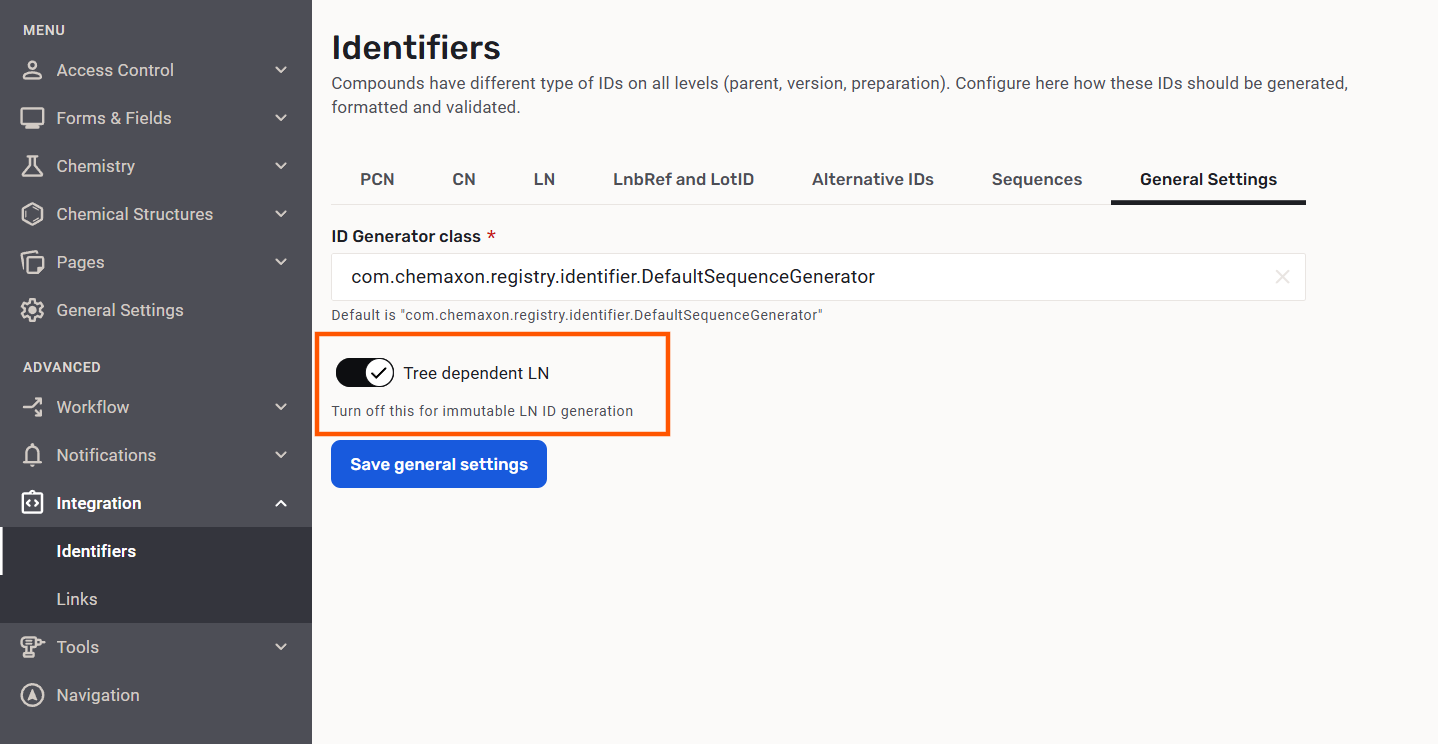Click the Access Control person icon
This screenshot has width=1438, height=744.
click(33, 70)
